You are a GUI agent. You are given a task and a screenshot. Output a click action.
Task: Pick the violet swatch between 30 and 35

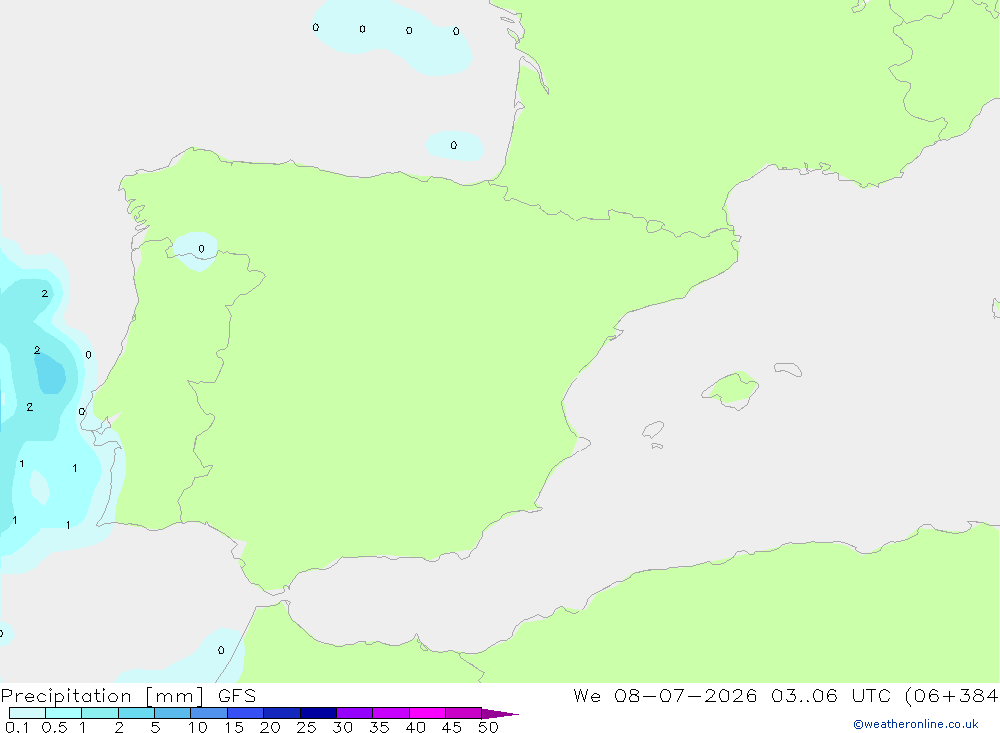[x=355, y=713]
